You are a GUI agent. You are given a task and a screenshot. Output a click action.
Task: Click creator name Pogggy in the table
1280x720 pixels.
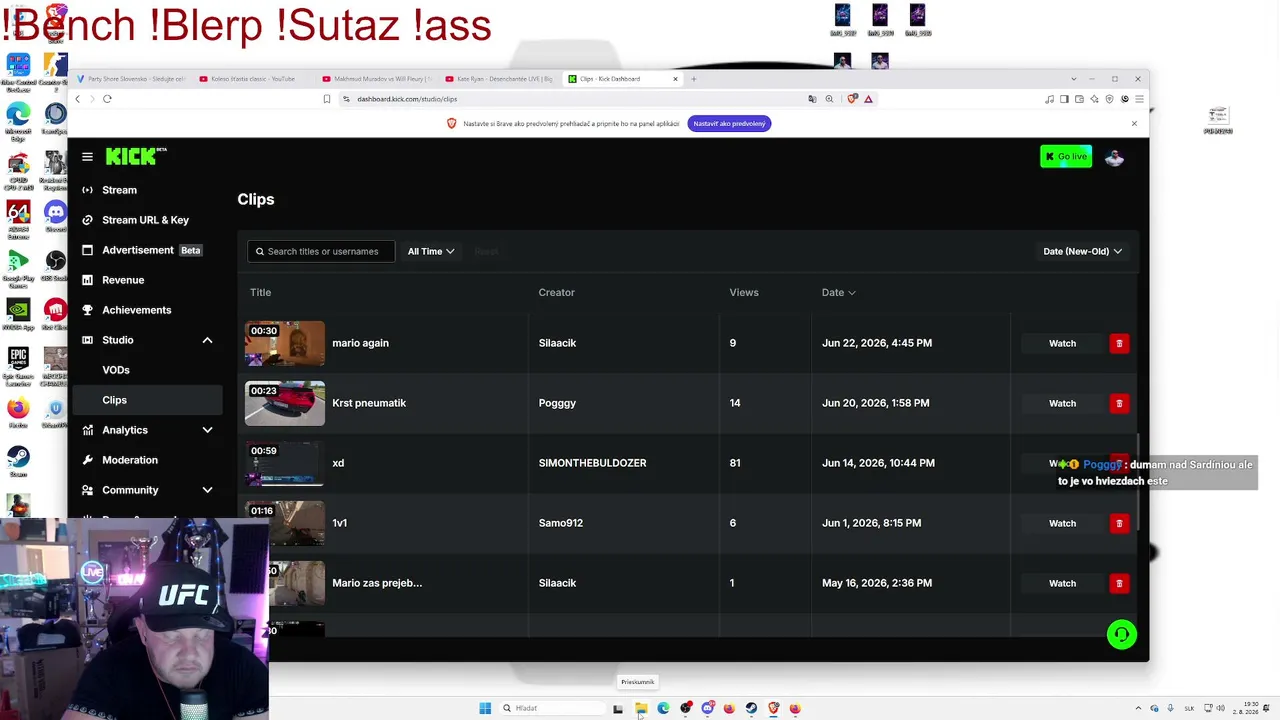(557, 403)
